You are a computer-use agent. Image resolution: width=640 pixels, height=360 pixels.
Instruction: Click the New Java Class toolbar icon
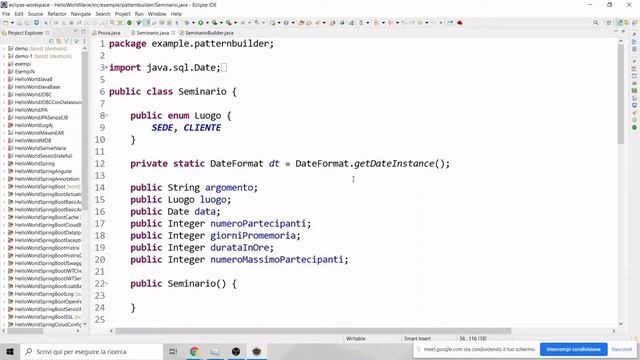[x=286, y=23]
